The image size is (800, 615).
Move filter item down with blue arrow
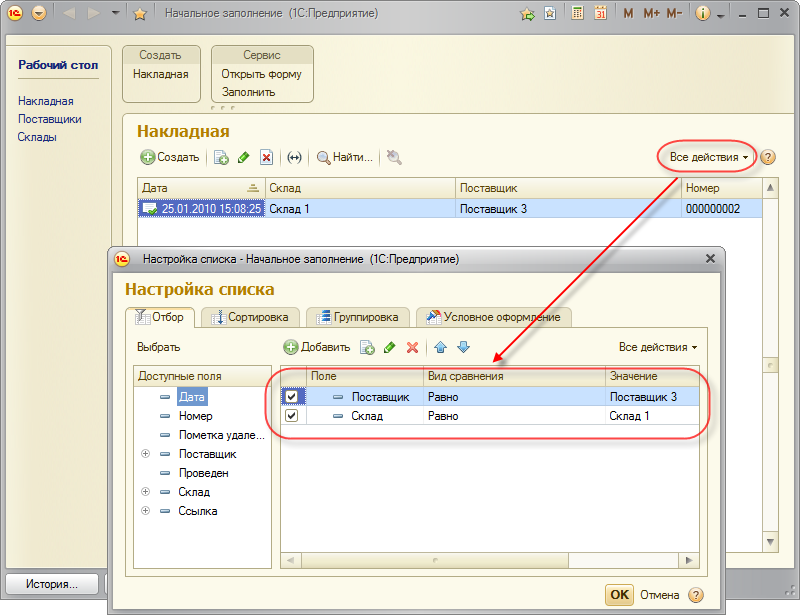(x=463, y=347)
